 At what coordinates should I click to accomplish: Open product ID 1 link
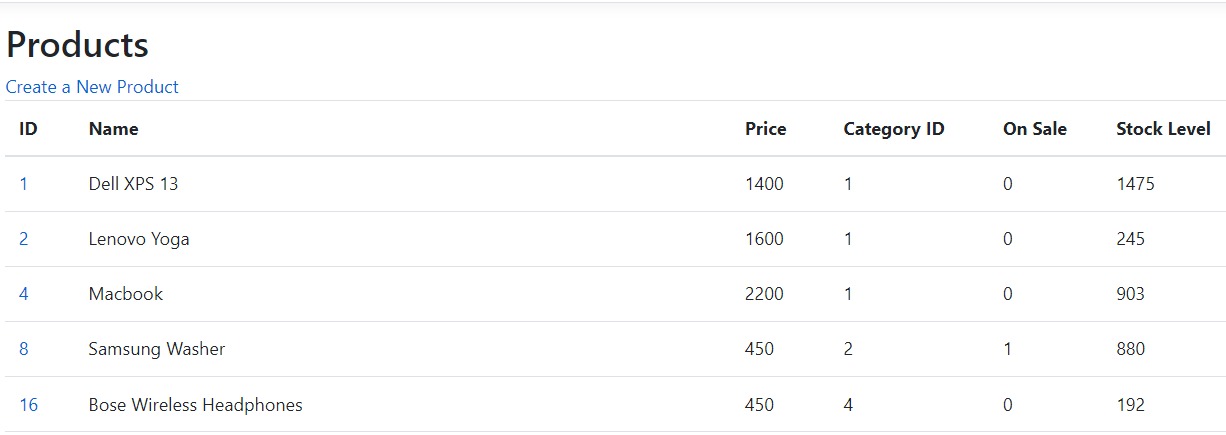pos(23,184)
